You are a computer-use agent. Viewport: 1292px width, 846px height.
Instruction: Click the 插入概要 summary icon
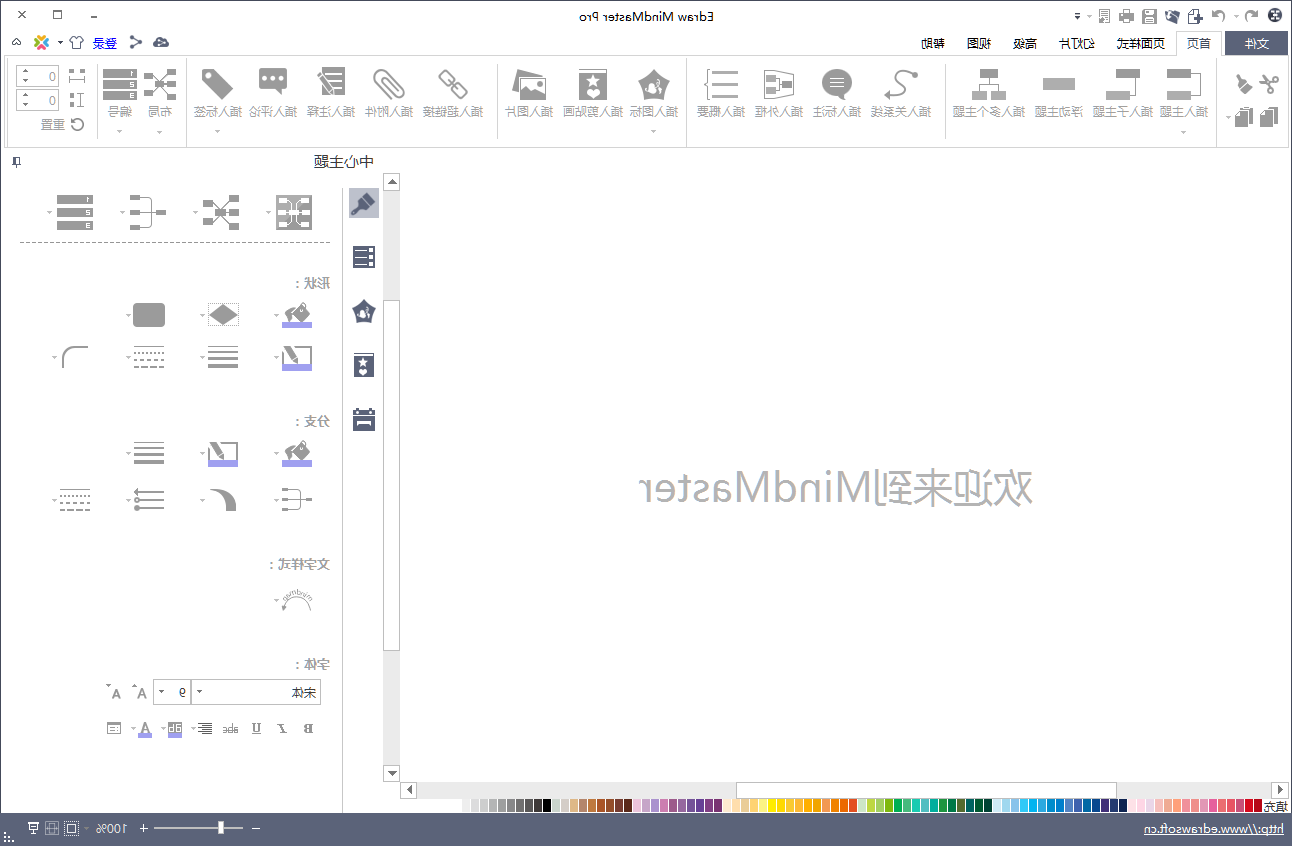[x=721, y=83]
